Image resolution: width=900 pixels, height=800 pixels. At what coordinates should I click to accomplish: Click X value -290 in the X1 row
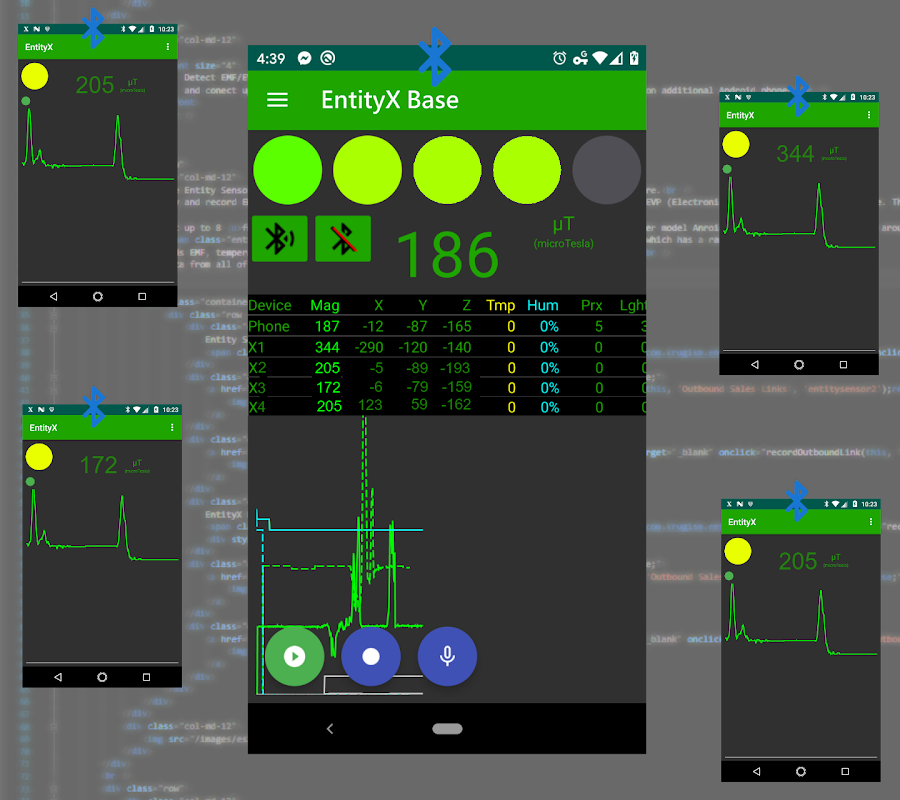[369, 347]
